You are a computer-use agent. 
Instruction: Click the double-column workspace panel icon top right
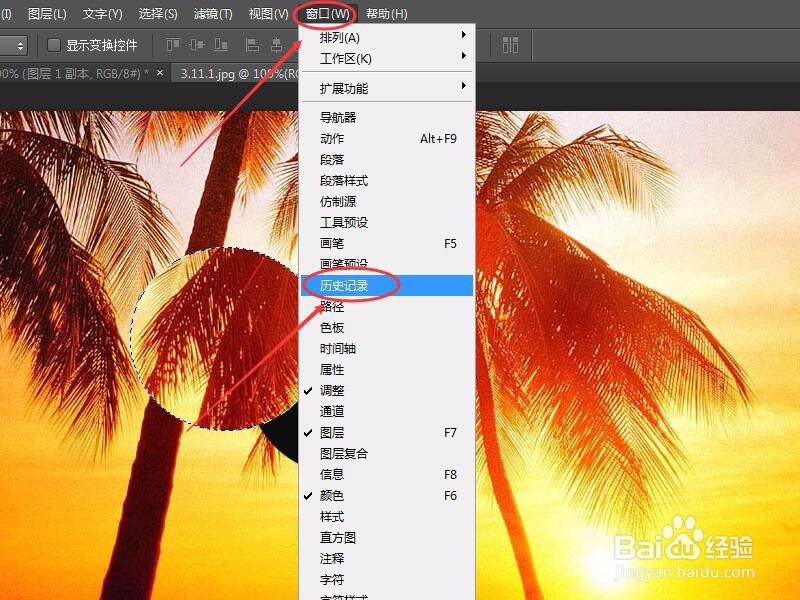coord(510,45)
